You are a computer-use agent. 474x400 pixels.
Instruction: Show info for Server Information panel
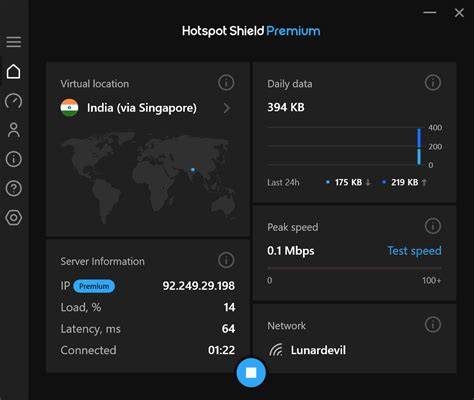226,260
